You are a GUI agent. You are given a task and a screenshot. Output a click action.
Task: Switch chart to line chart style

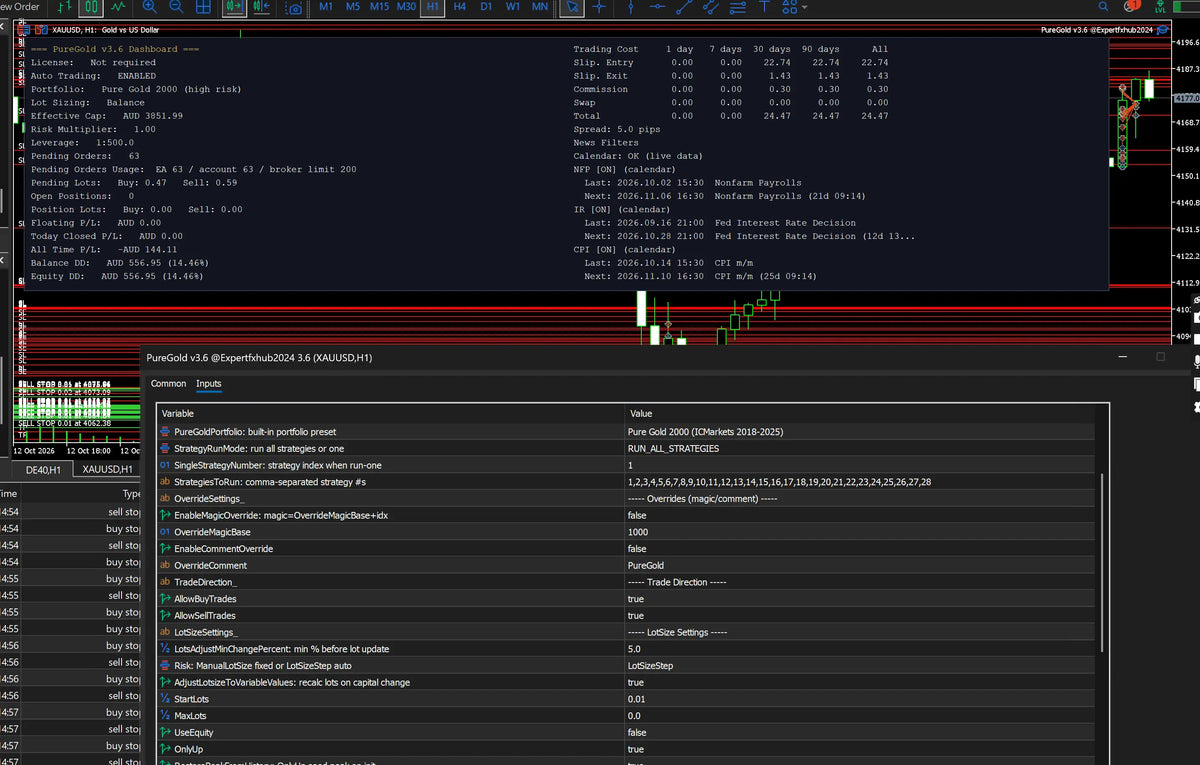pos(118,7)
